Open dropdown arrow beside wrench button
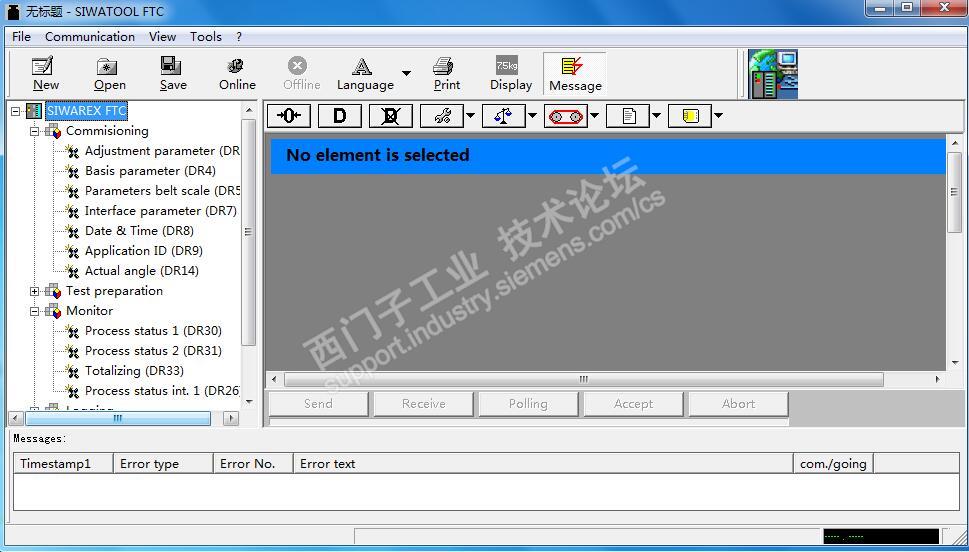The height and width of the screenshot is (552, 969). 470,116
